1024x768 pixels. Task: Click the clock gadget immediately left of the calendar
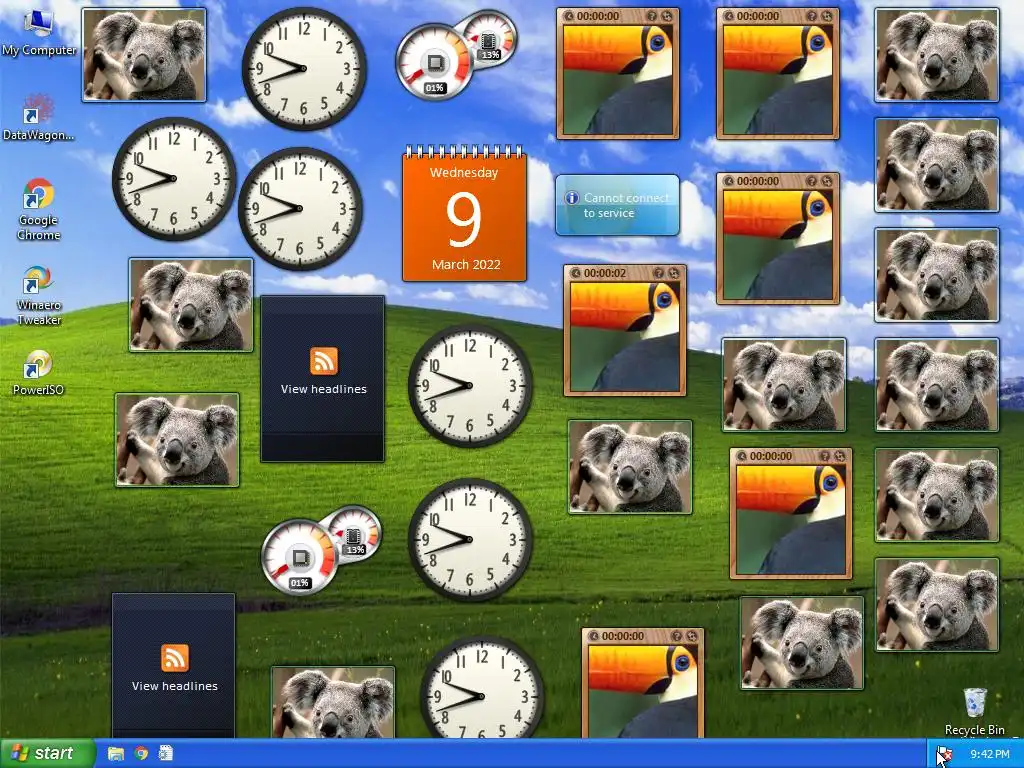pyautogui.click(x=300, y=208)
